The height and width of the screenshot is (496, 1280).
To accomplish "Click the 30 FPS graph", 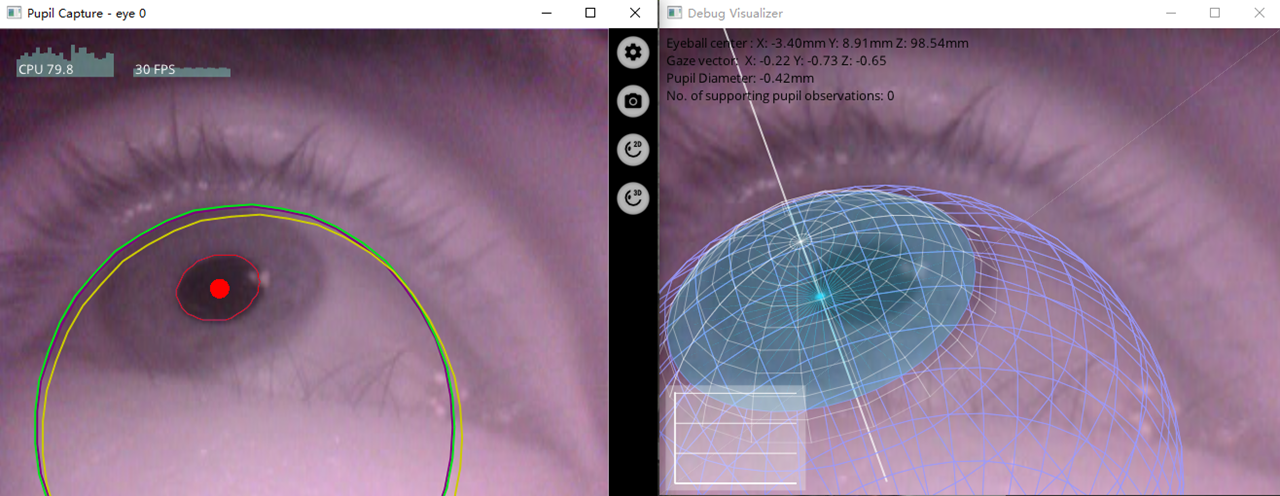I will pos(182,70).
